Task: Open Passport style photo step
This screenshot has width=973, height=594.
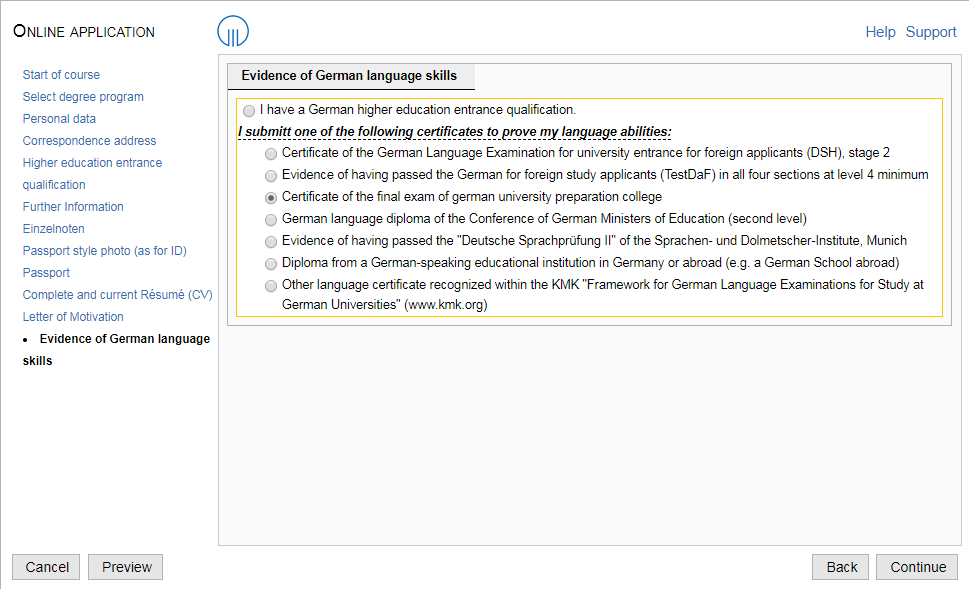Action: (x=104, y=251)
